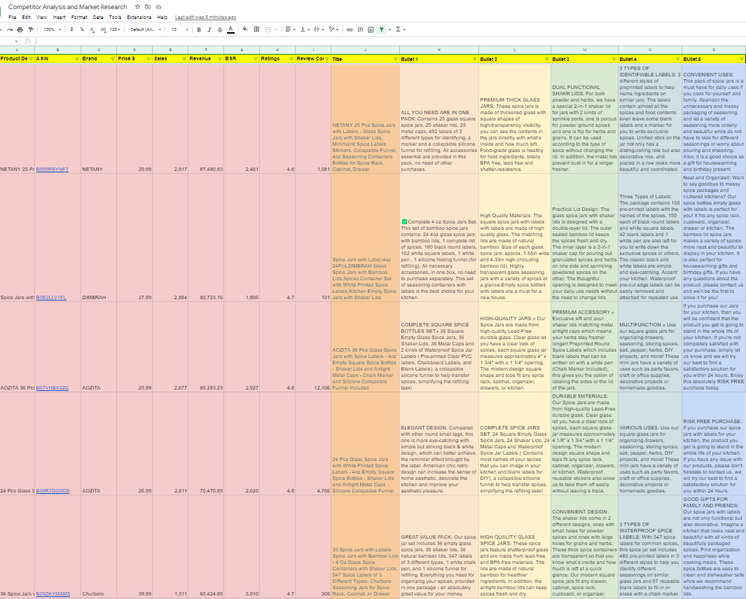Open the Help menu
Screen dimensions: 746x599
162,17
